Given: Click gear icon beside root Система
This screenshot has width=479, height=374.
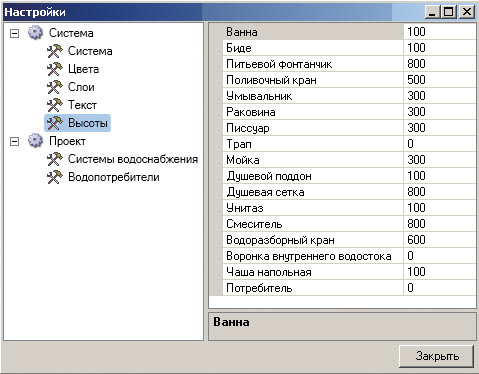Looking at the screenshot, I should (x=35, y=33).
